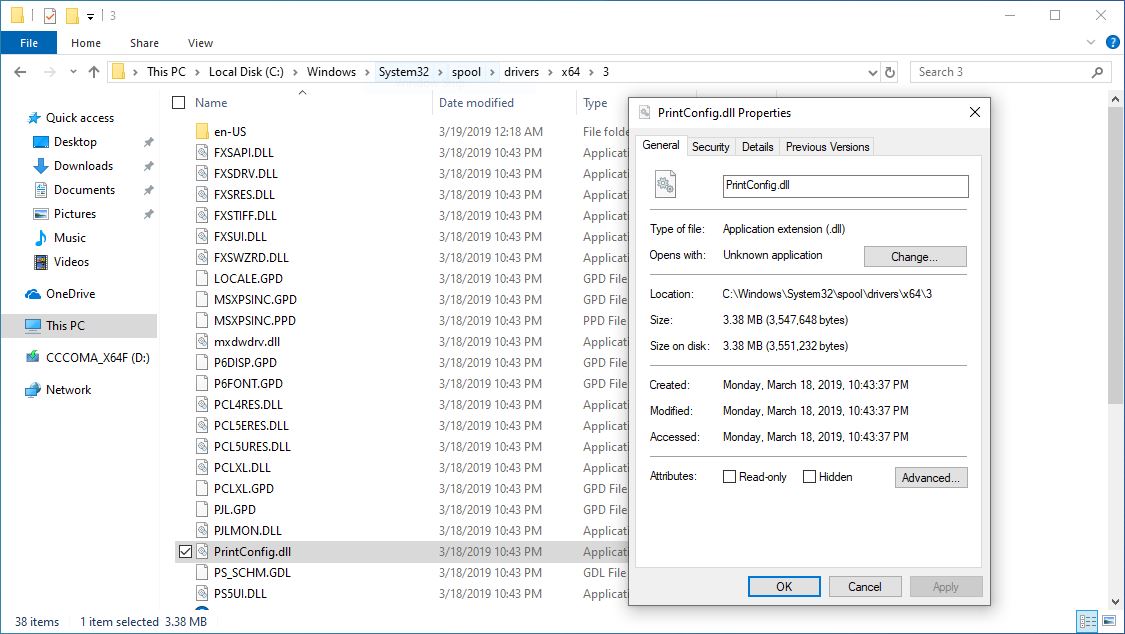Click the file name field in Properties
Viewport: 1125px width, 634px height.
(x=845, y=186)
